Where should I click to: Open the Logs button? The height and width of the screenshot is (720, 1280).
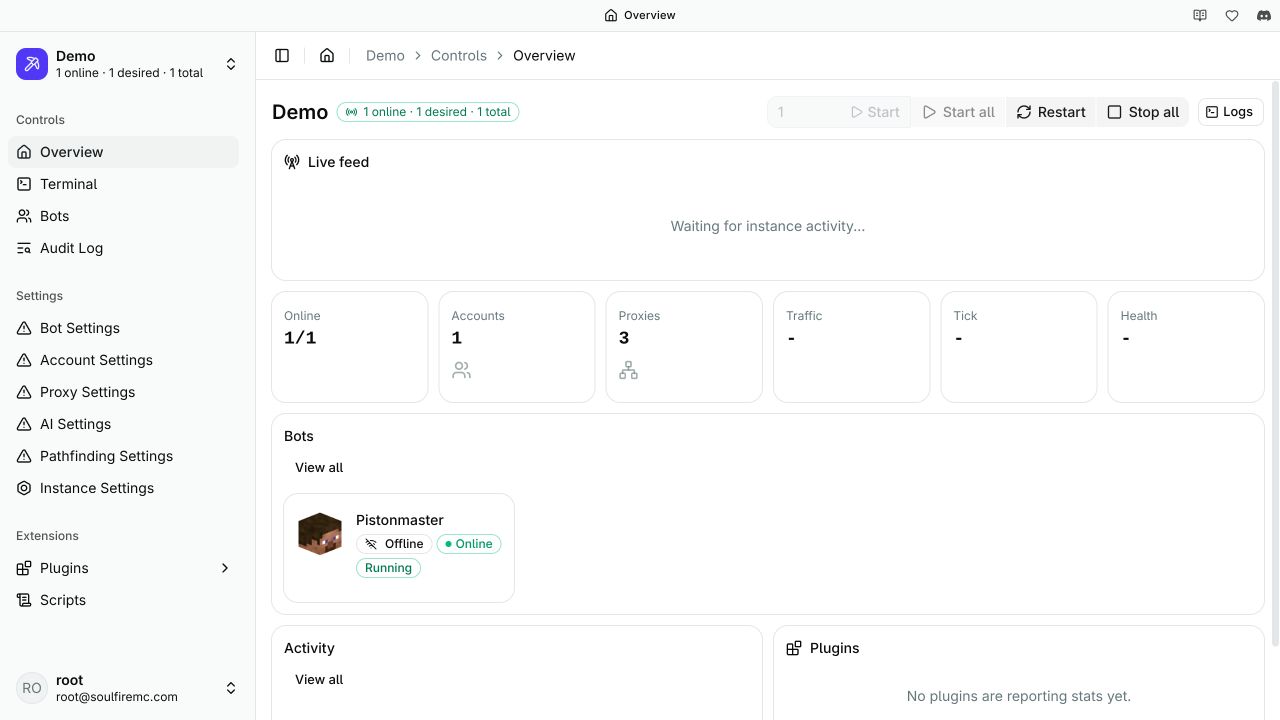[x=1230, y=112]
